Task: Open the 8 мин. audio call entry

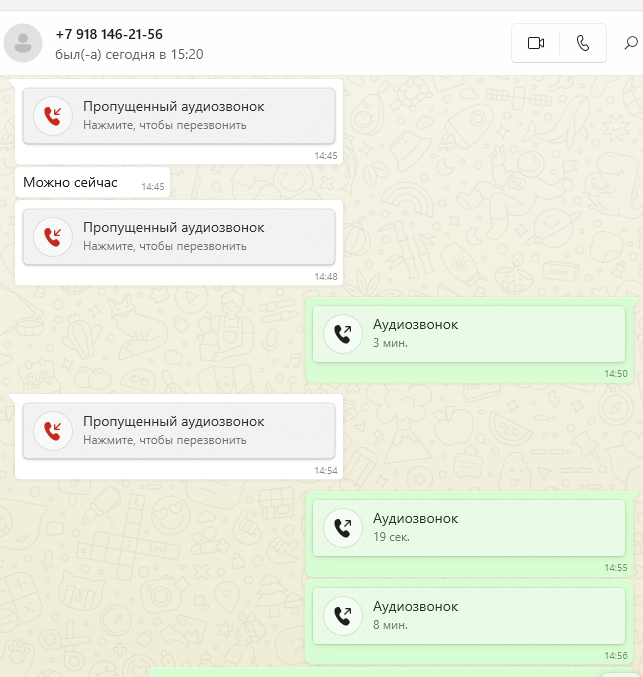Action: (x=469, y=616)
